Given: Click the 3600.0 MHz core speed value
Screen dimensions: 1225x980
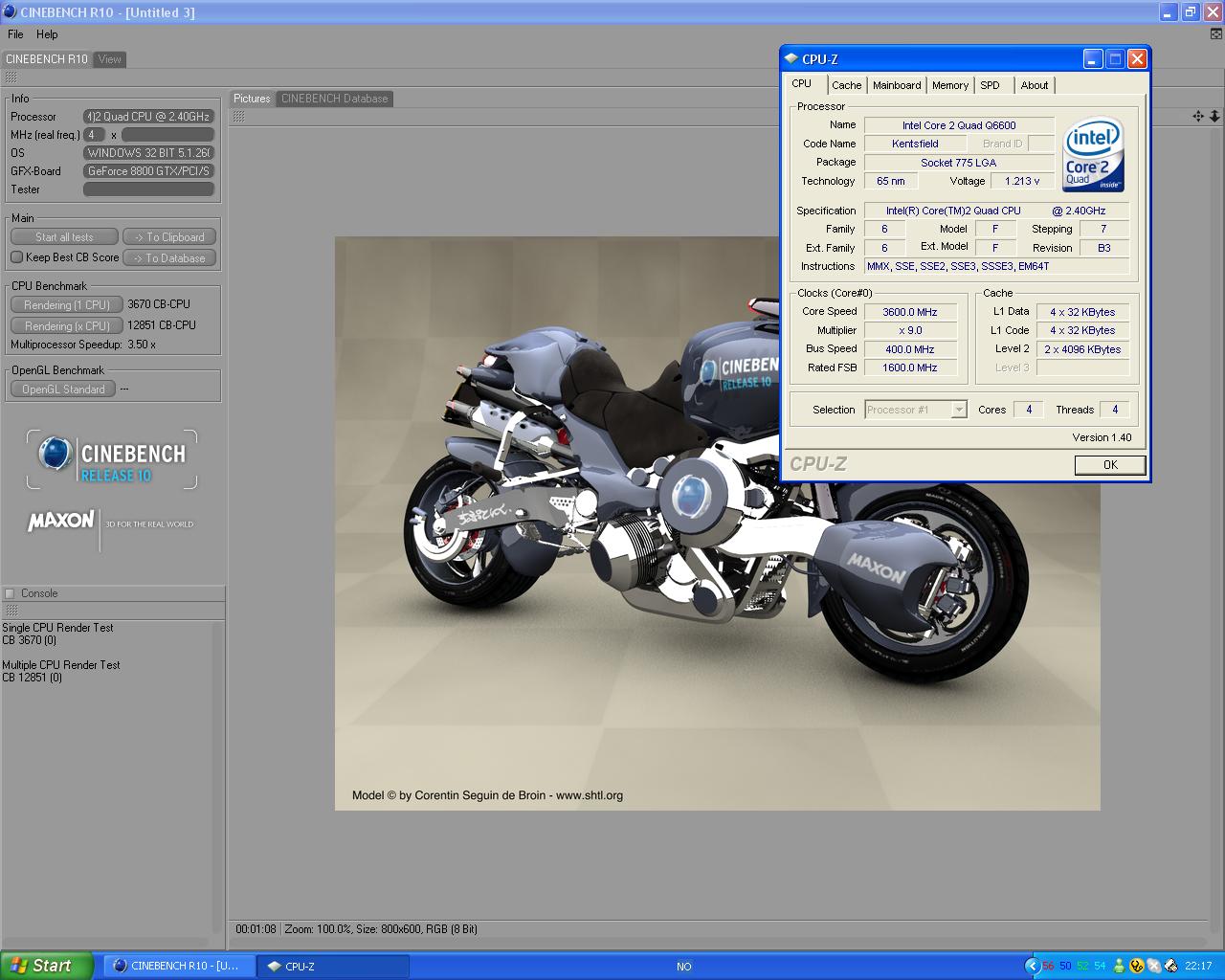Looking at the screenshot, I should click(910, 312).
